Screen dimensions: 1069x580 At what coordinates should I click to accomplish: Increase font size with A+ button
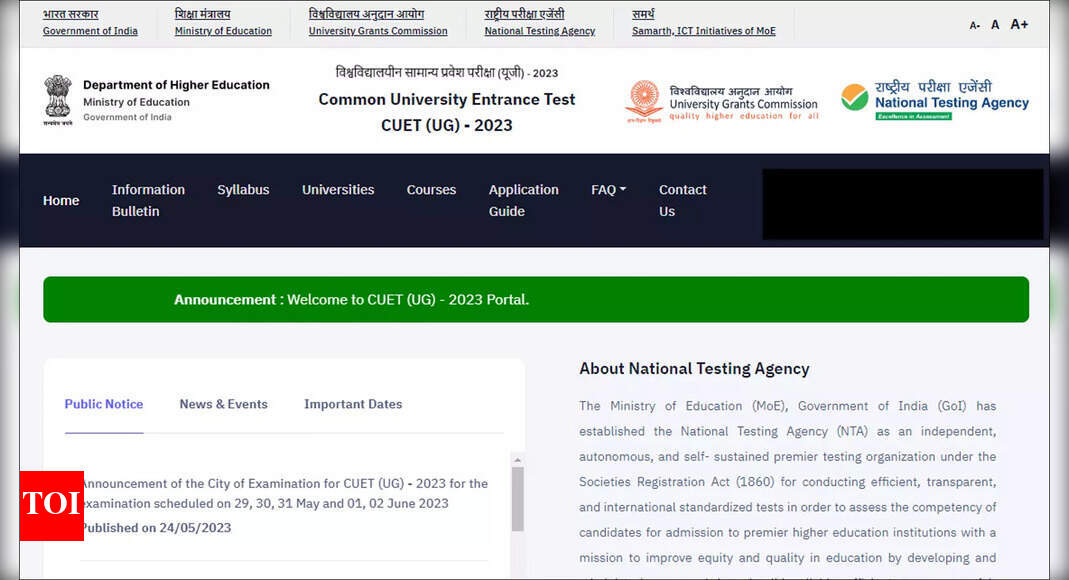(1019, 24)
